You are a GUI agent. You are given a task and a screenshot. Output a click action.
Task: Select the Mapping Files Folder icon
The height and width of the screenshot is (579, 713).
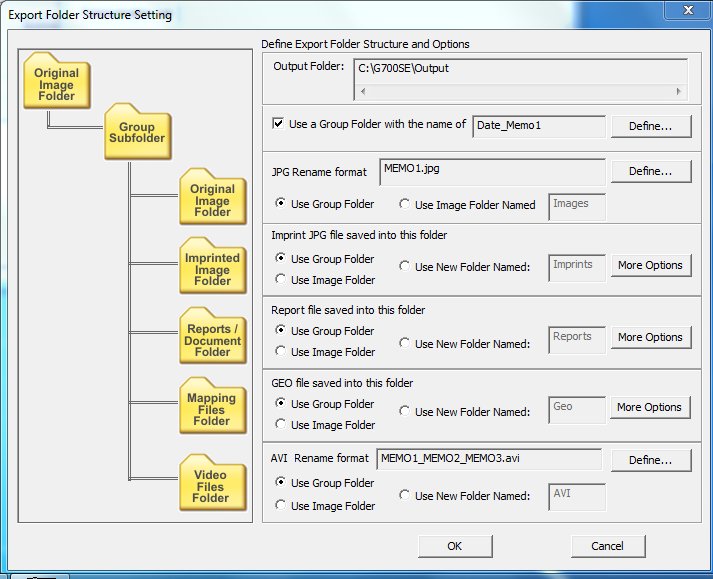click(x=213, y=406)
